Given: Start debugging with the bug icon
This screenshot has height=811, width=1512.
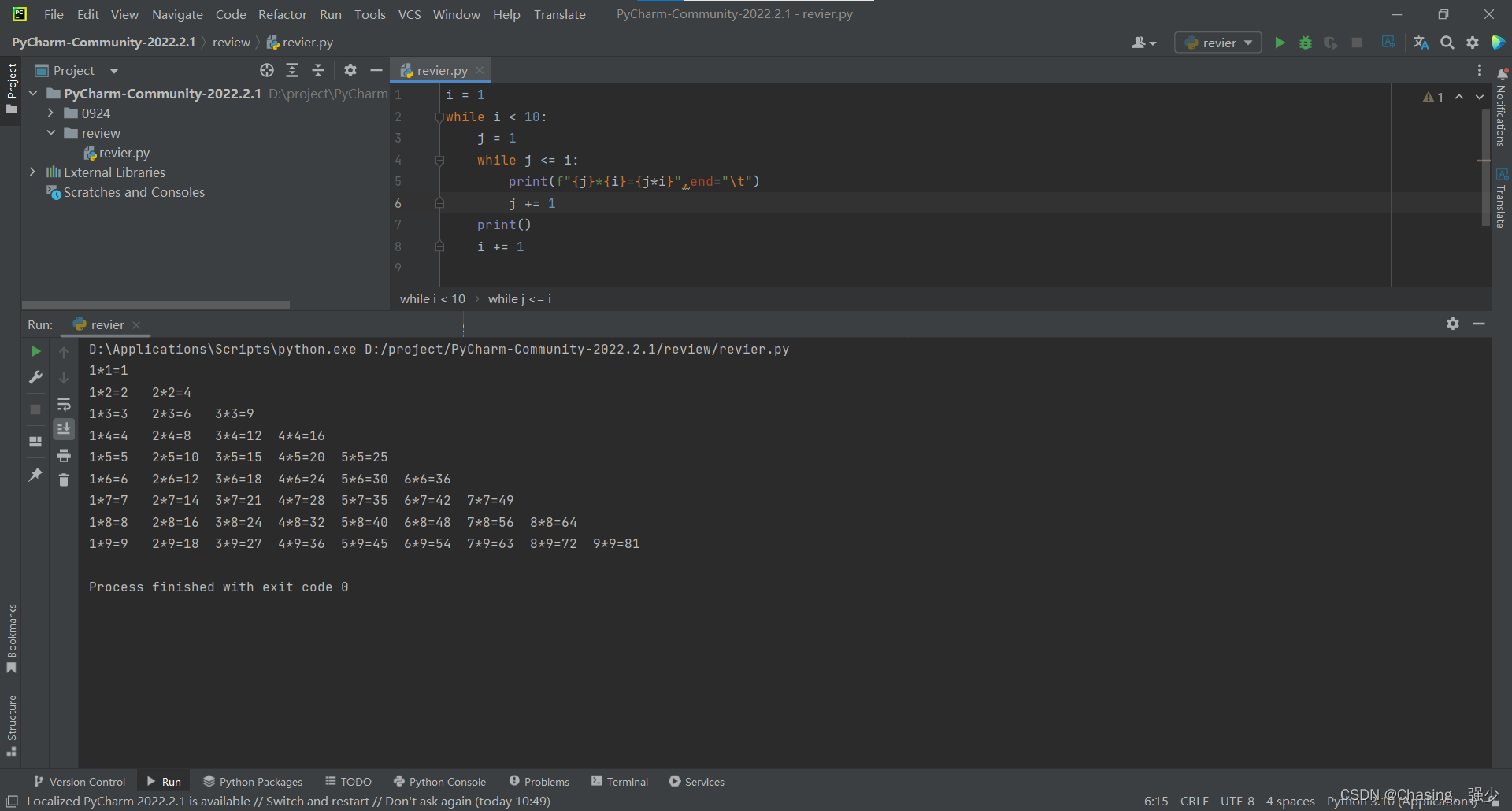Looking at the screenshot, I should click(1306, 43).
